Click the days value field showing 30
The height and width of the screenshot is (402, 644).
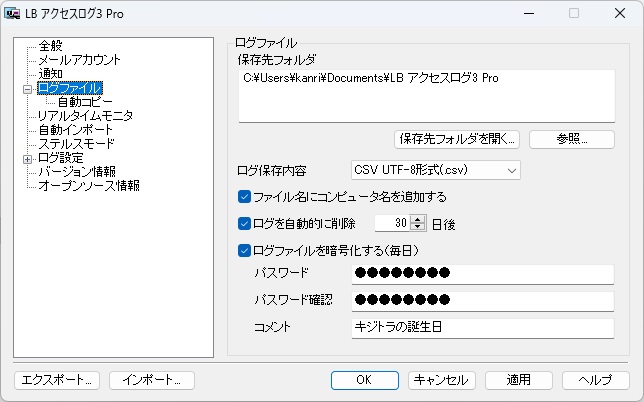393,223
